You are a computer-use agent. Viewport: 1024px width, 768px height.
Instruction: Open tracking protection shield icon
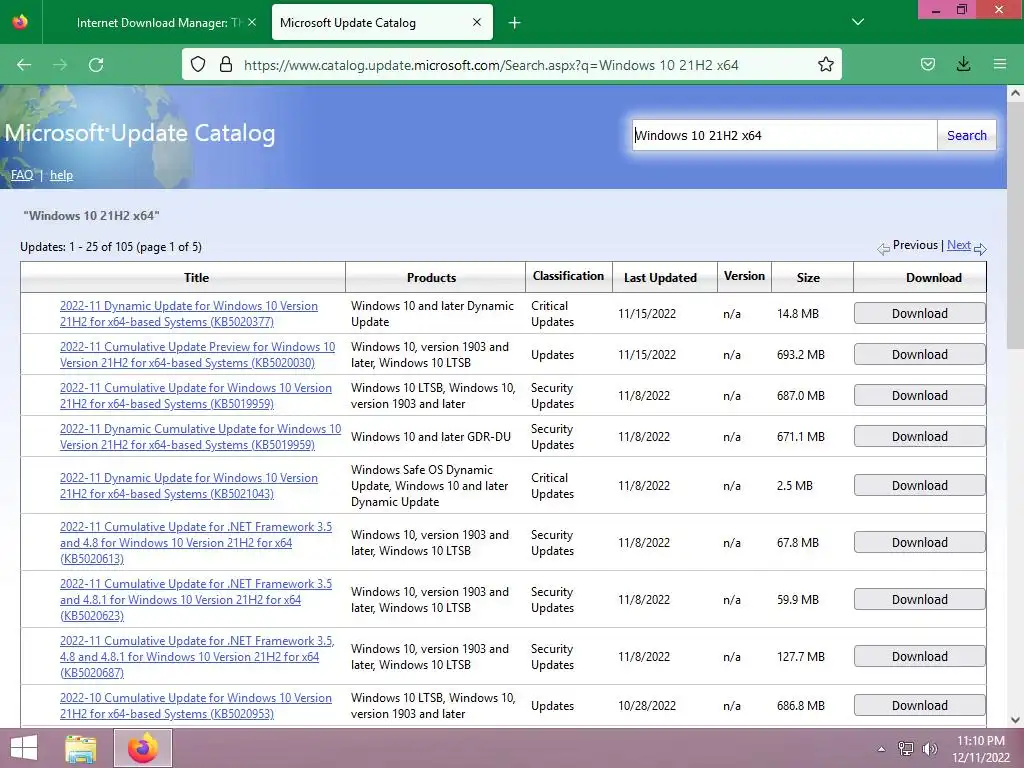(x=198, y=64)
